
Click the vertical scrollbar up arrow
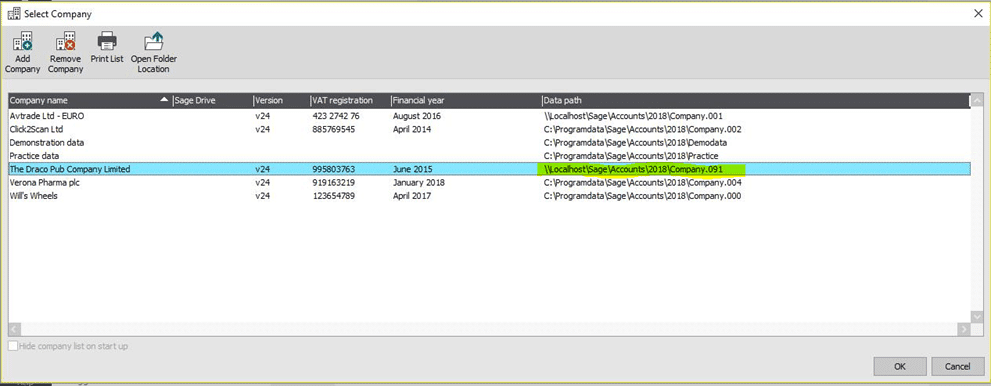pyautogui.click(x=976, y=100)
